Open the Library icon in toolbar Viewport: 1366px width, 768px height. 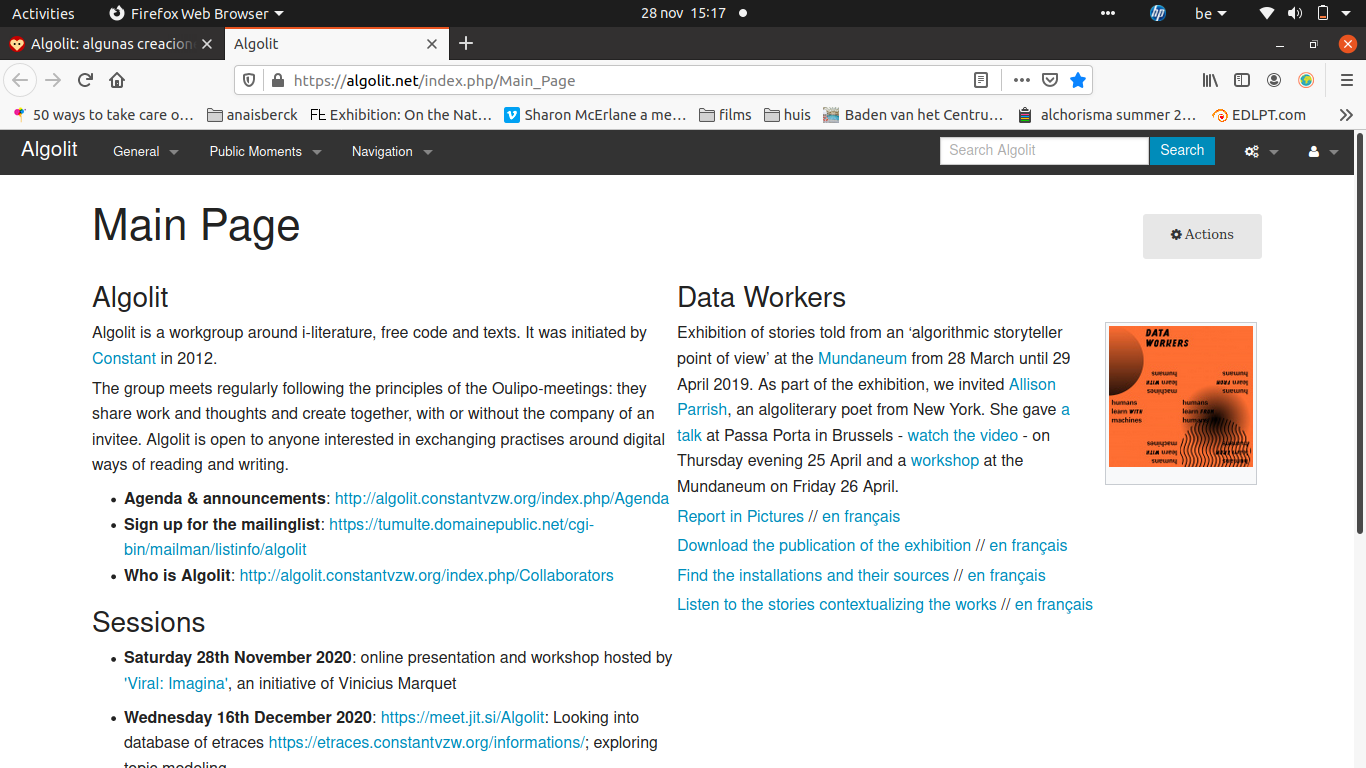[x=1210, y=80]
